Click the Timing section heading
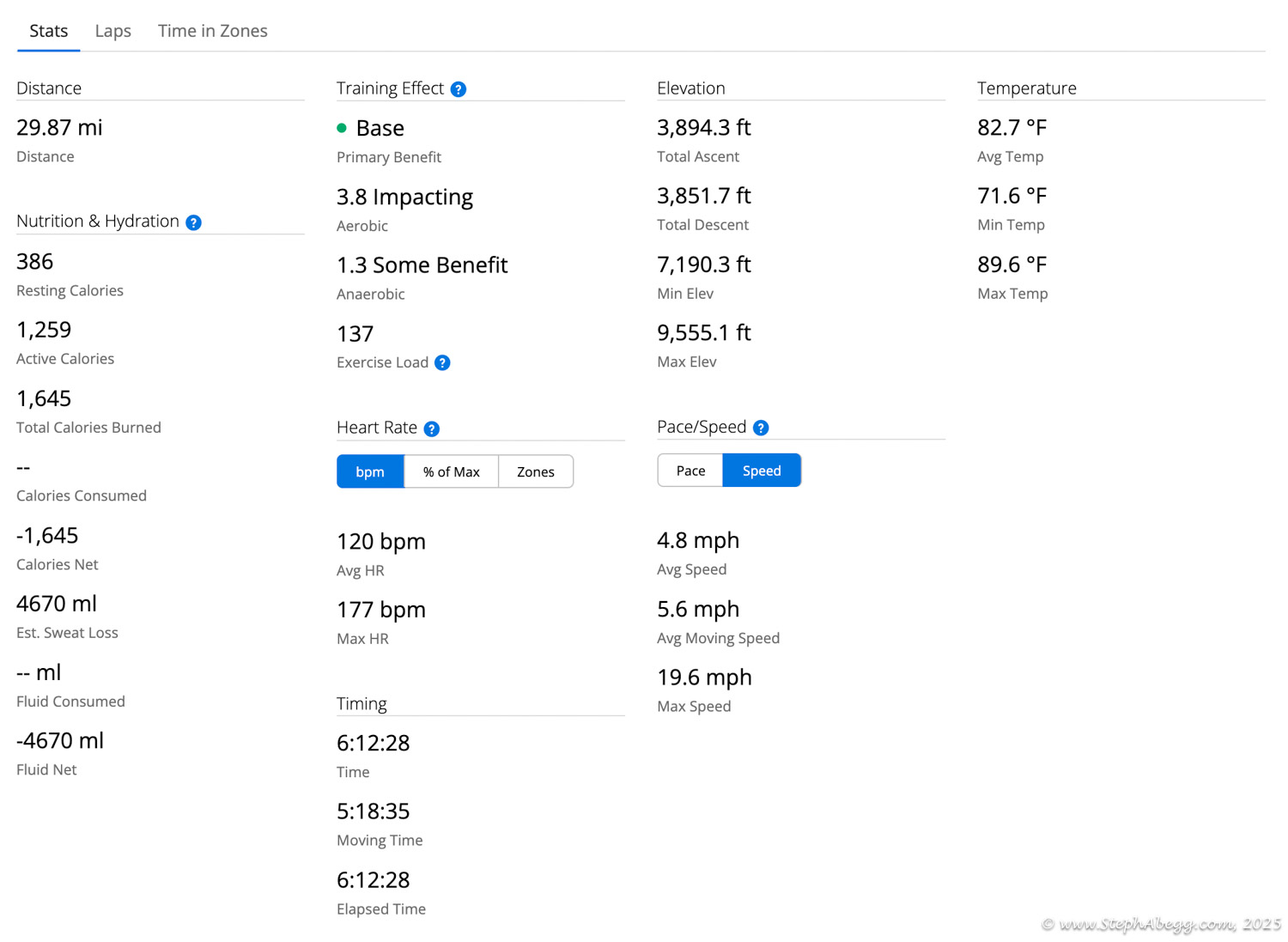Image resolution: width=1288 pixels, height=942 pixels. pos(361,704)
